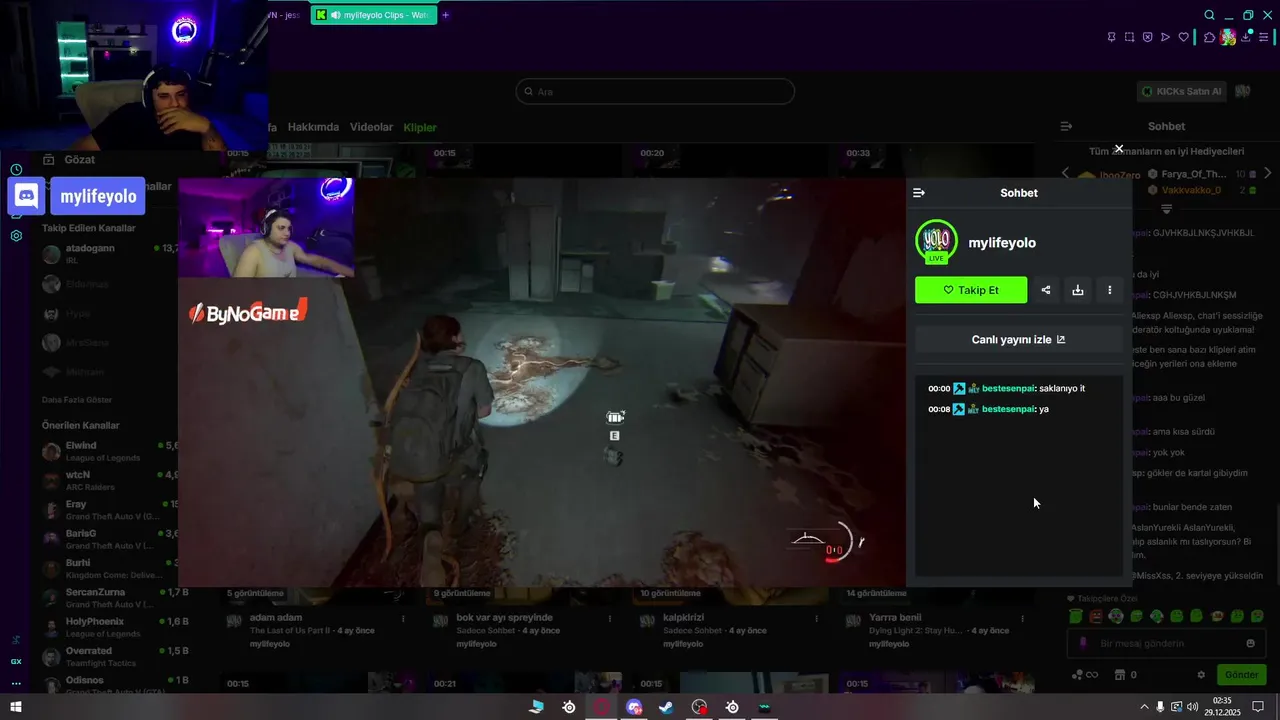The width and height of the screenshot is (1280, 720).
Task: Open the clip's three-dot more options menu
Action: 1110,290
